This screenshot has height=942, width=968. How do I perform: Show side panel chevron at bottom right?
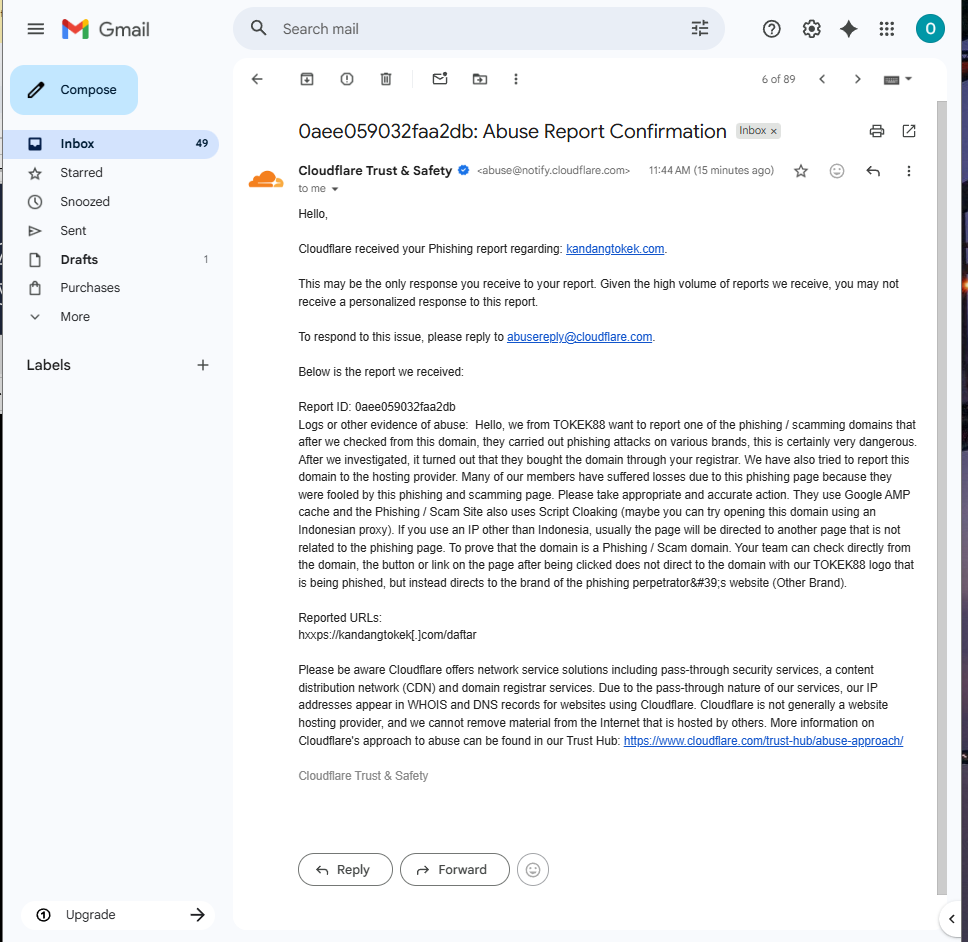pos(952,919)
